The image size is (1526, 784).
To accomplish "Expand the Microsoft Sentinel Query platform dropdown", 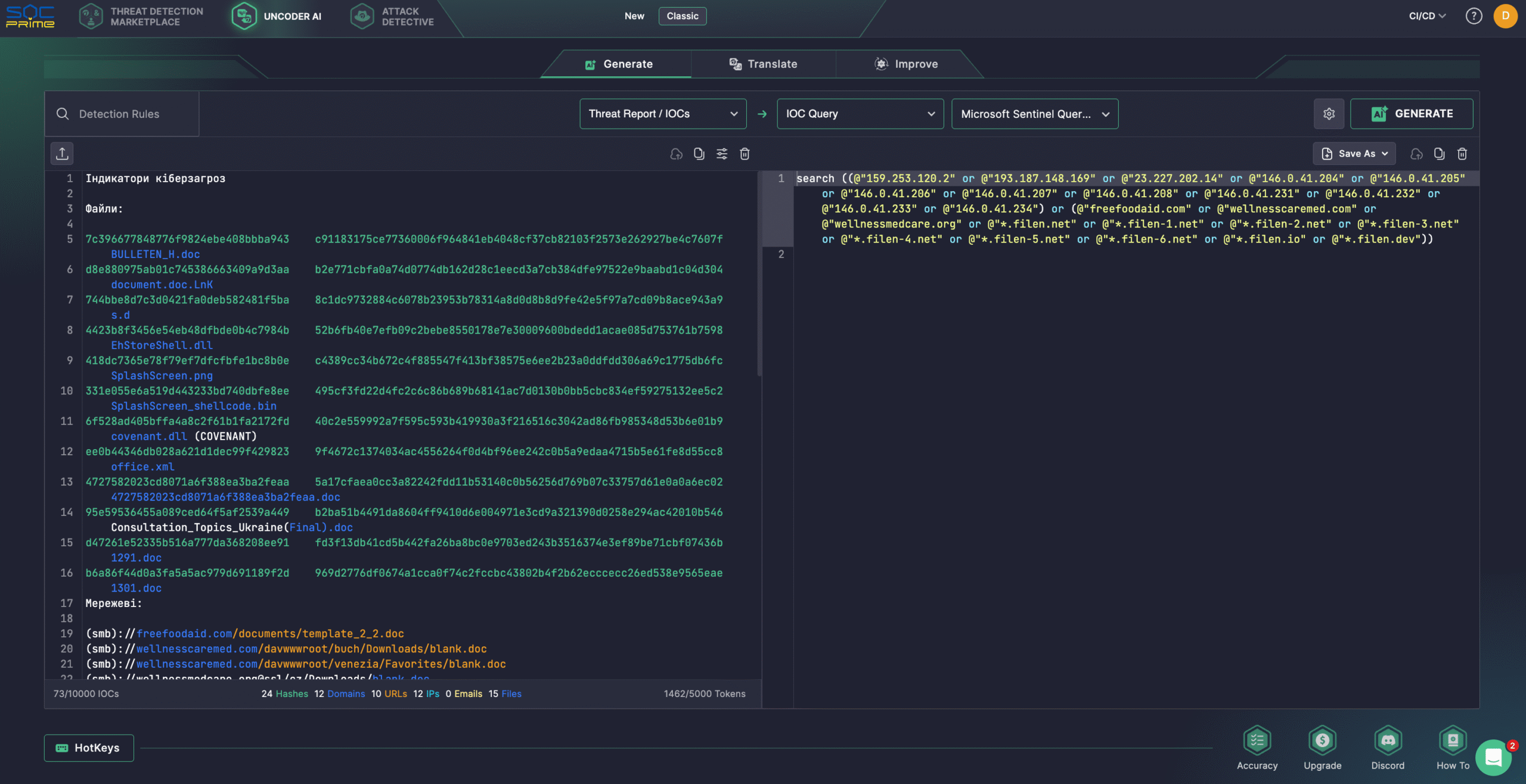I will pyautogui.click(x=1034, y=114).
